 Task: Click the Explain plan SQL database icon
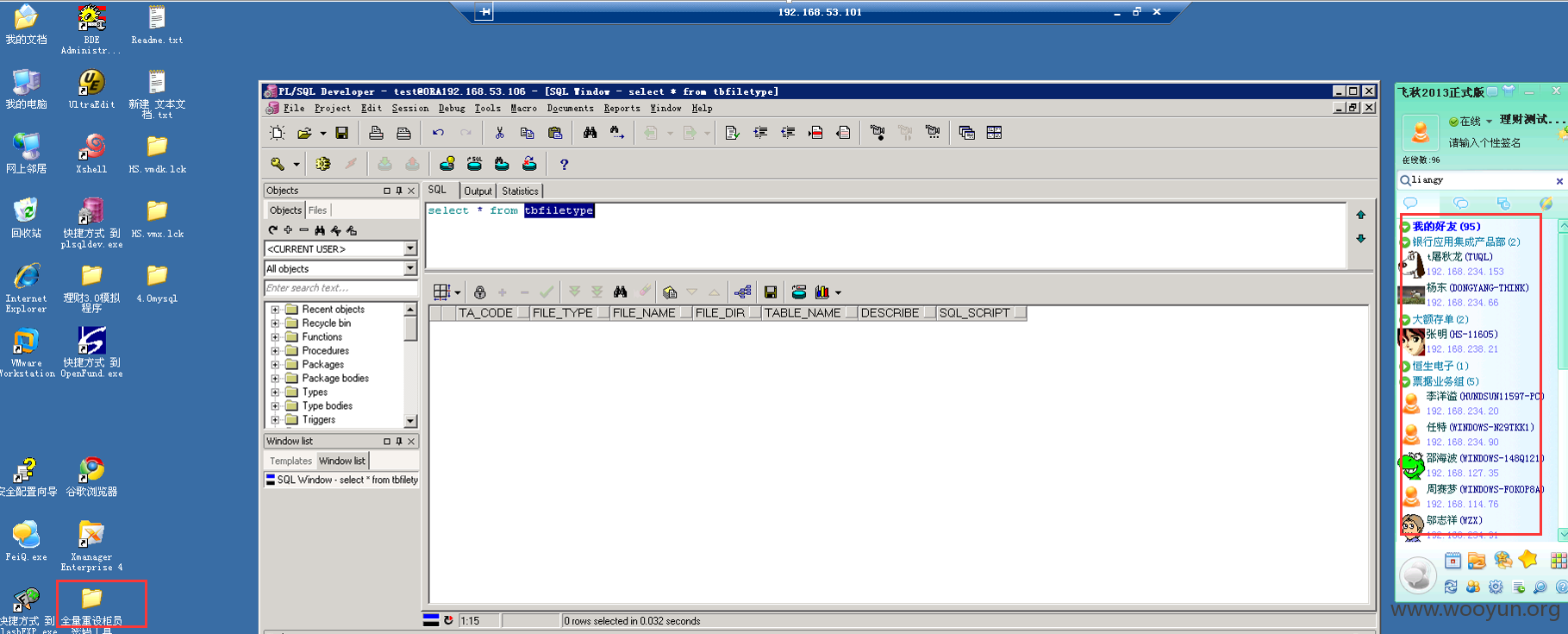pos(474,164)
